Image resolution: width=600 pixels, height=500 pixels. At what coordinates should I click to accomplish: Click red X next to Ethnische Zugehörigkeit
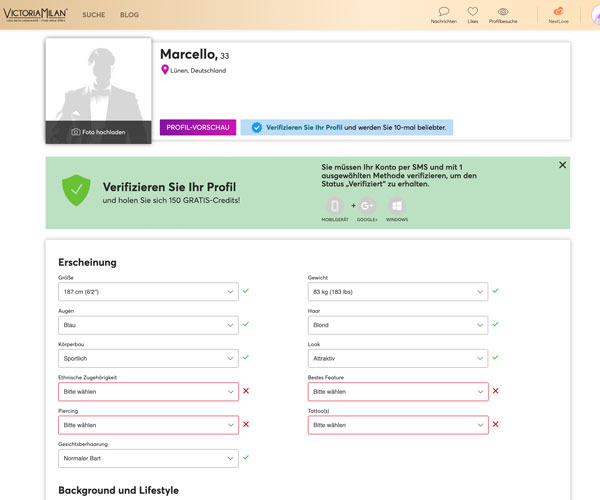pos(246,391)
